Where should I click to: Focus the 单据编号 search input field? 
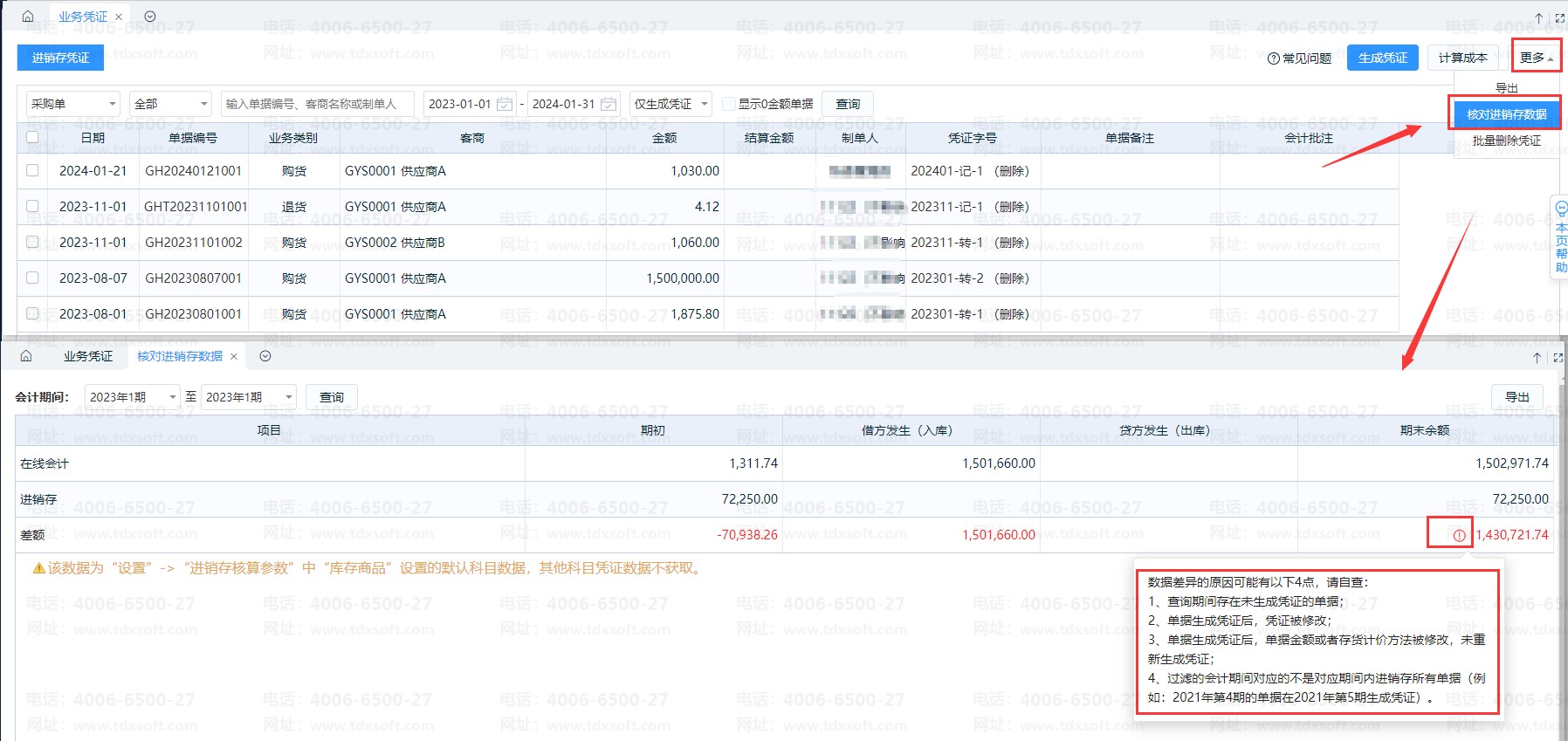click(x=318, y=104)
